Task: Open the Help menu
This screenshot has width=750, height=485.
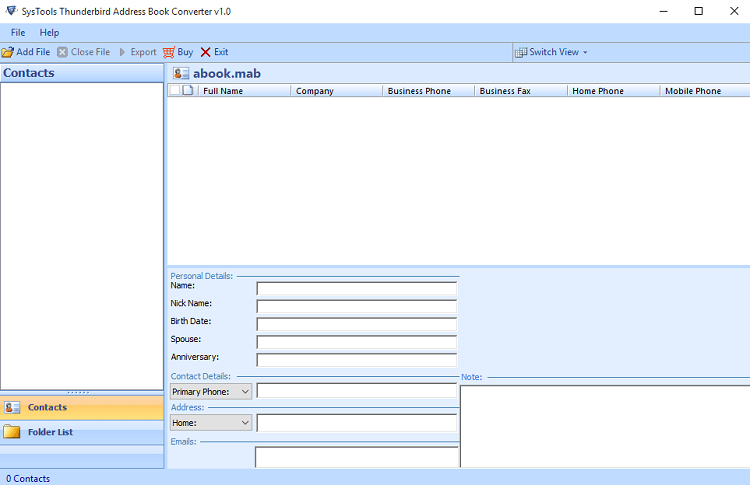Action: point(49,33)
